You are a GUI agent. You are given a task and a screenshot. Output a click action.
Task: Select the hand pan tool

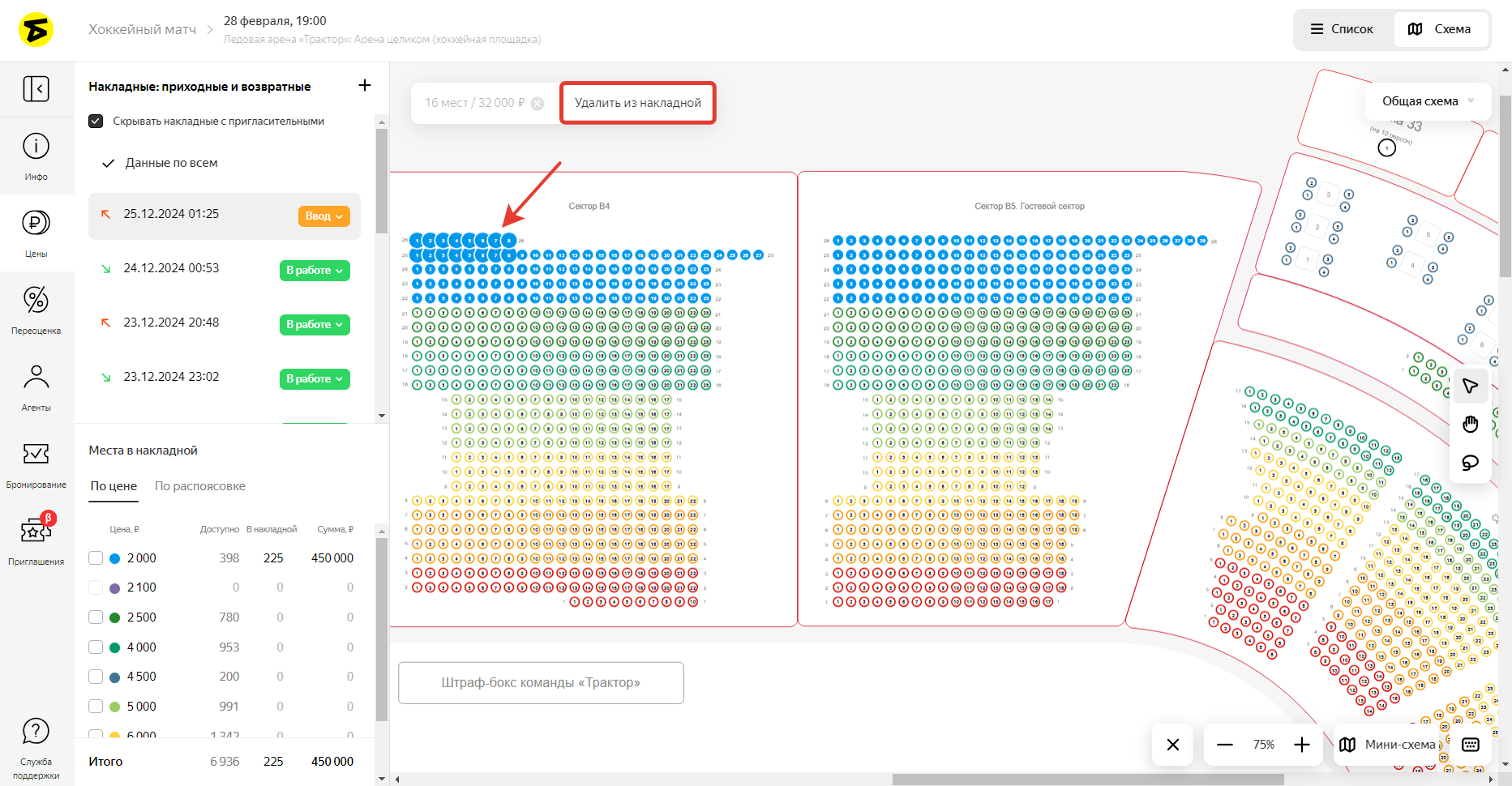1470,425
